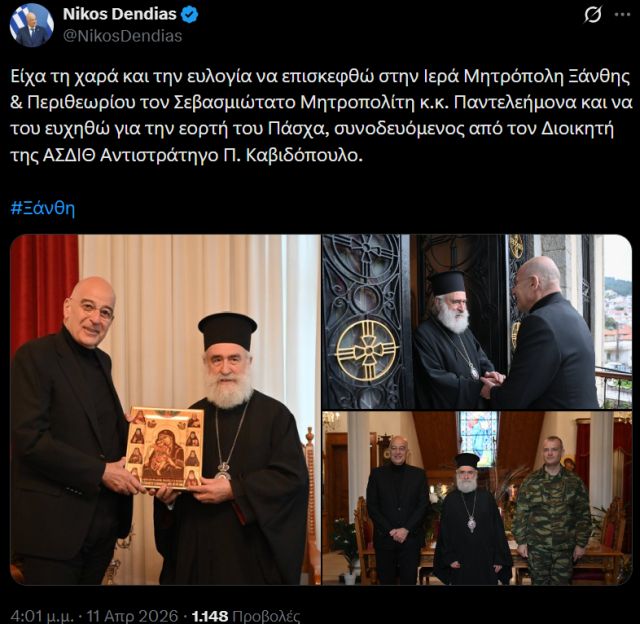Screen dimensions: 640x624
Task: Open the @NikosDendias handle link
Action: click(x=122, y=36)
